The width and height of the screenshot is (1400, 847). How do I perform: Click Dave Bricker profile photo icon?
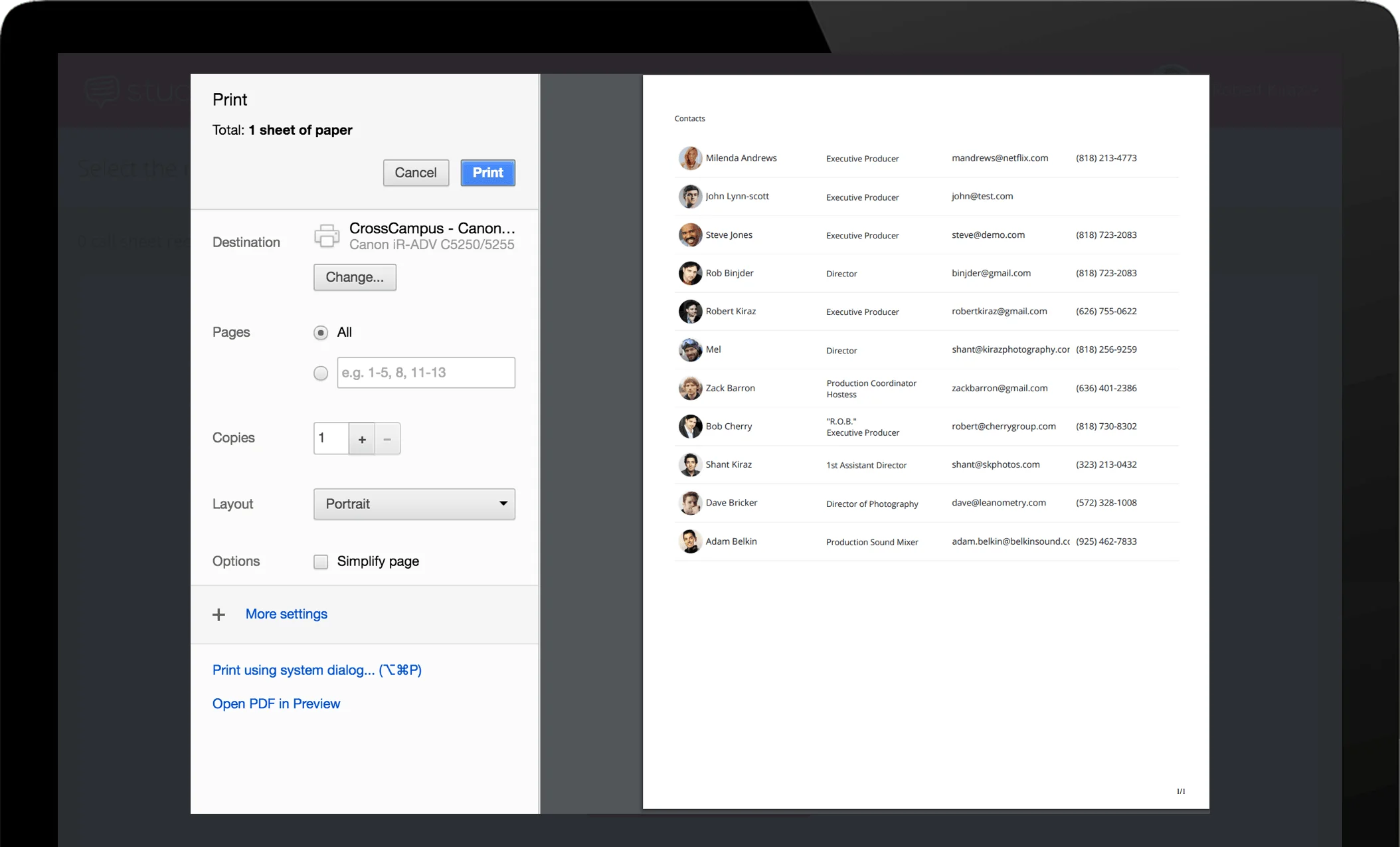689,503
